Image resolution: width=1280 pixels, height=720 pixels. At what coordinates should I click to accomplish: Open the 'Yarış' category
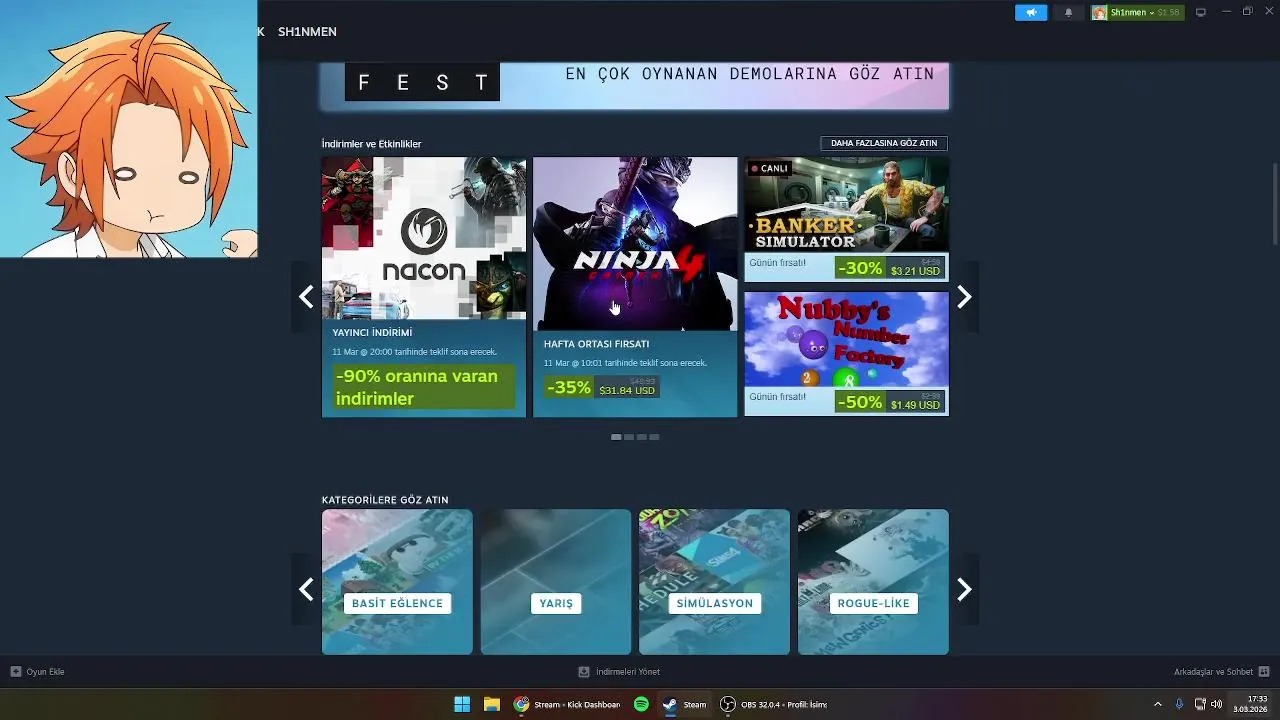pos(556,582)
